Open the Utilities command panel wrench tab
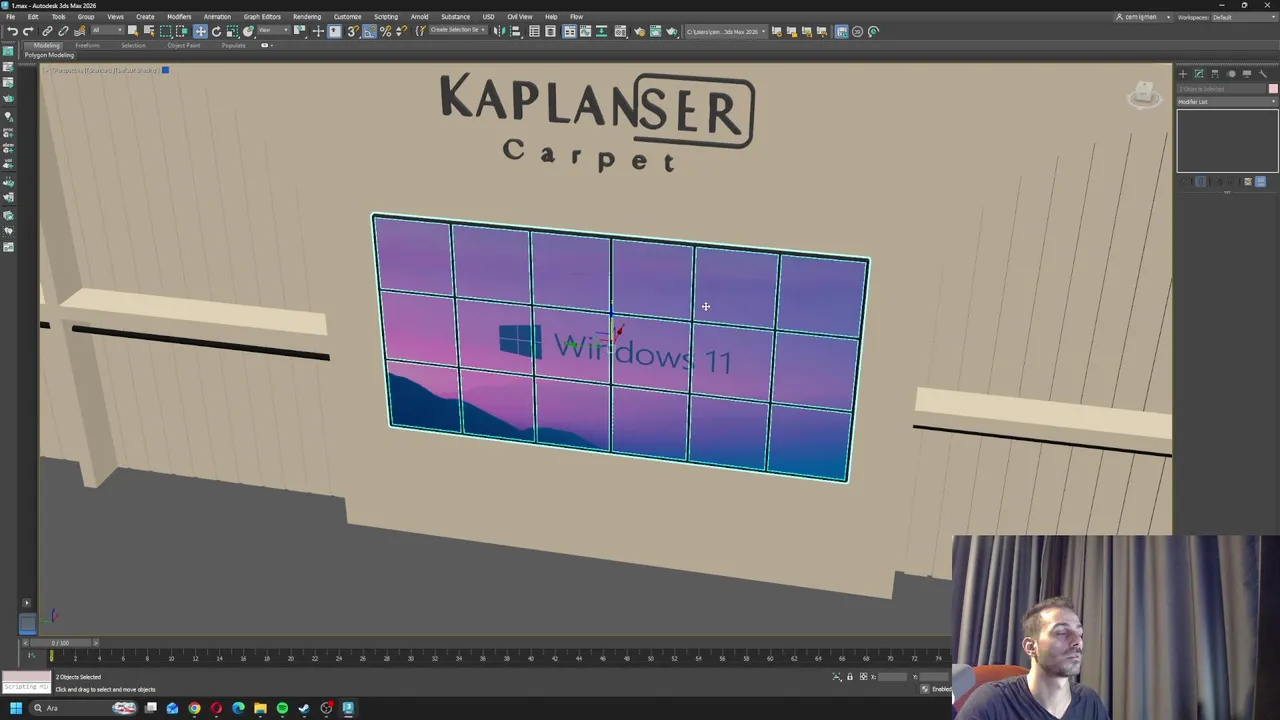The image size is (1280, 720). click(1262, 73)
